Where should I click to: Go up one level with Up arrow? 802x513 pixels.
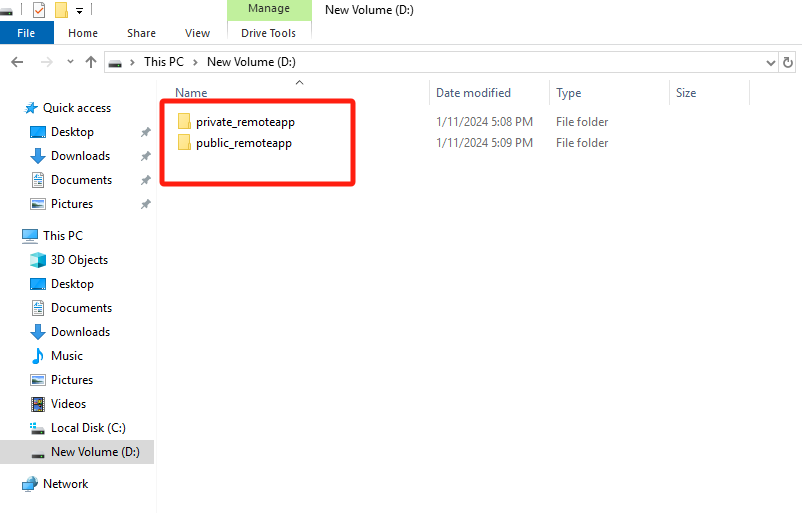click(x=91, y=62)
